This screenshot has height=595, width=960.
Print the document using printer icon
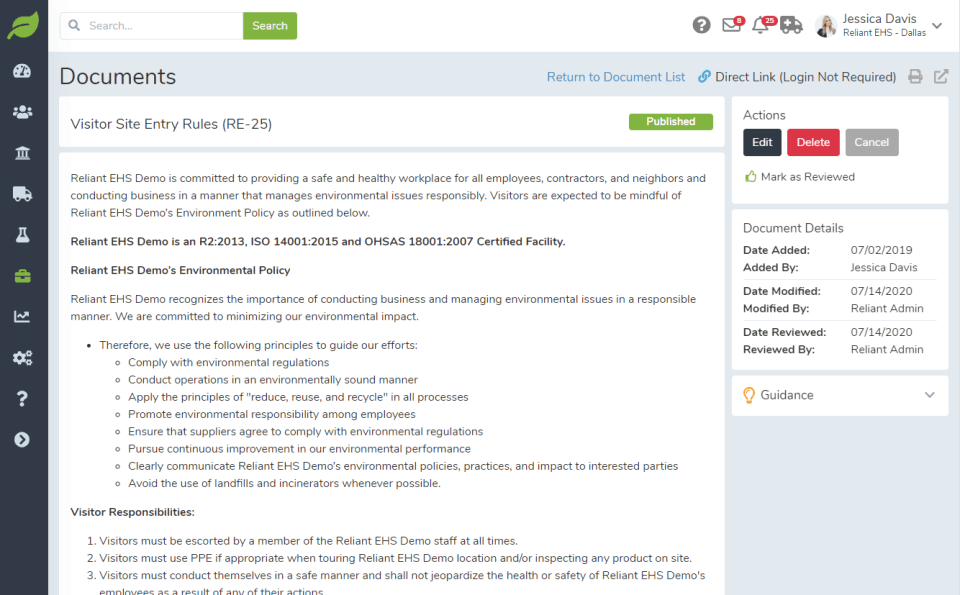[915, 77]
